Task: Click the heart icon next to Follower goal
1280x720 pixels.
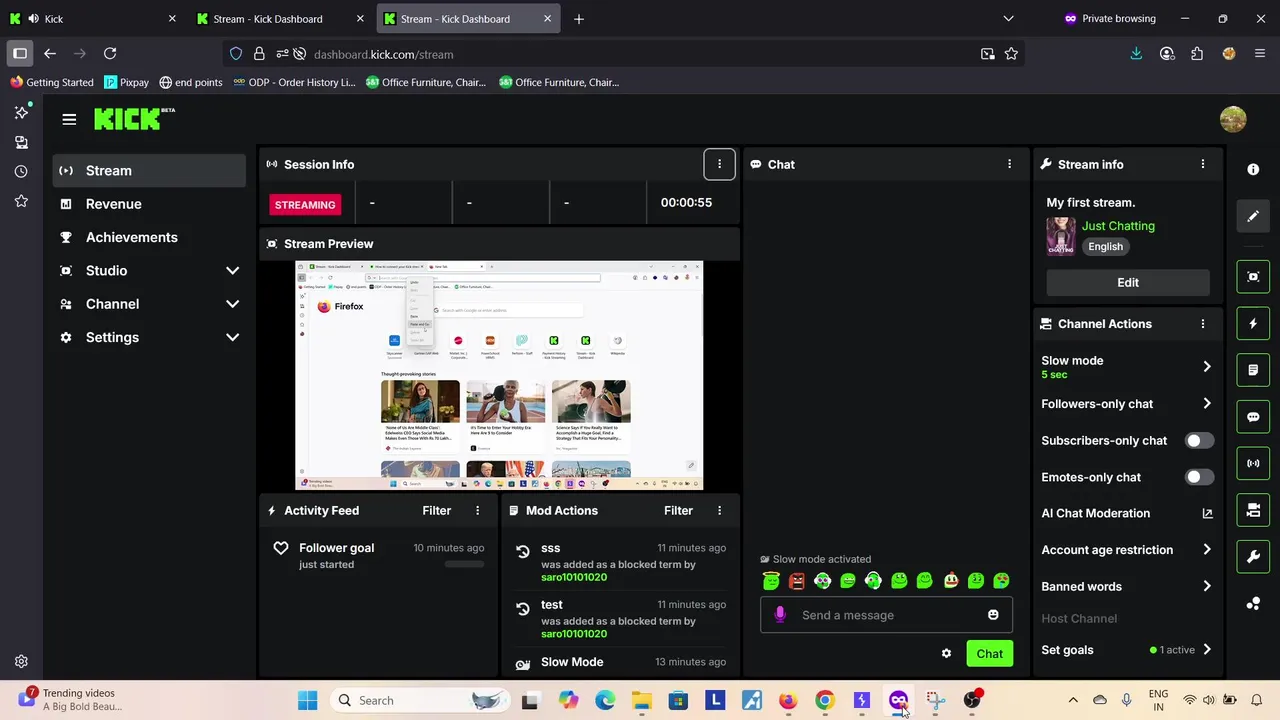Action: pos(281,548)
